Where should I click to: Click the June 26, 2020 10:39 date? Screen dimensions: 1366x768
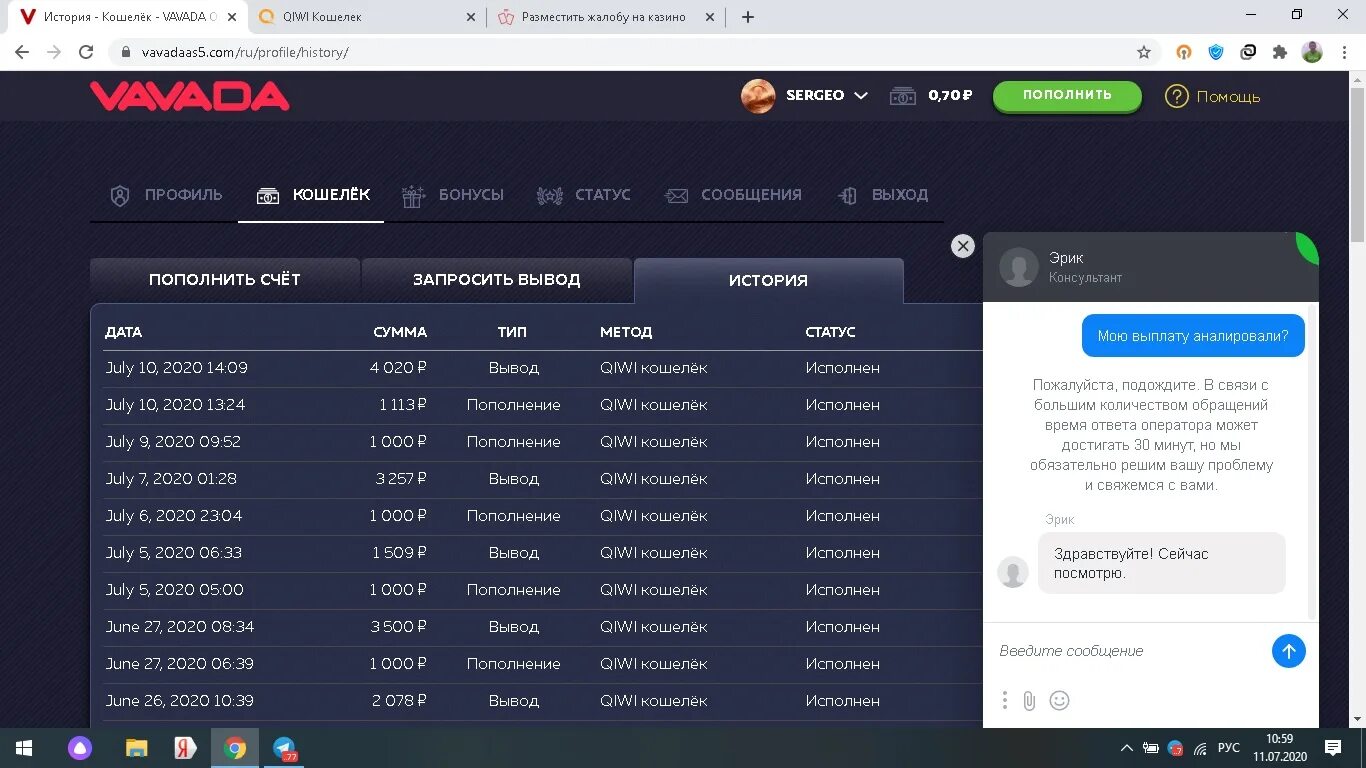(x=180, y=701)
